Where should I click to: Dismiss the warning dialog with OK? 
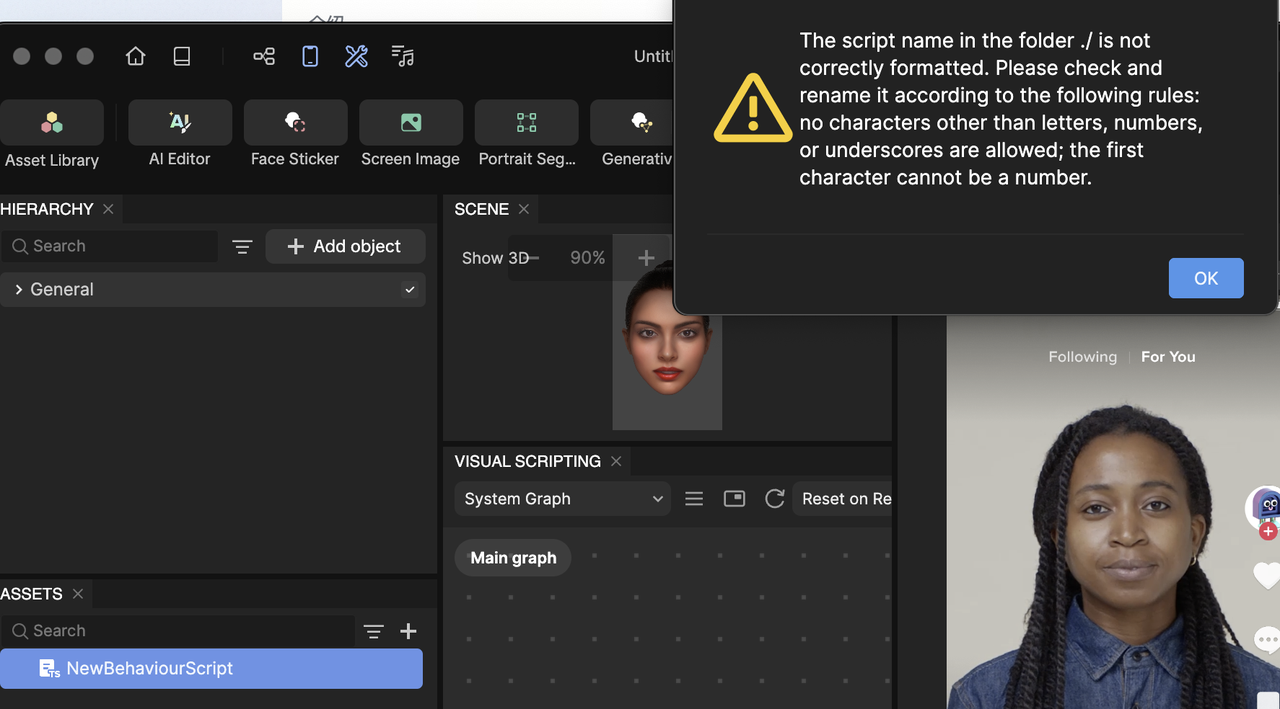[1206, 278]
